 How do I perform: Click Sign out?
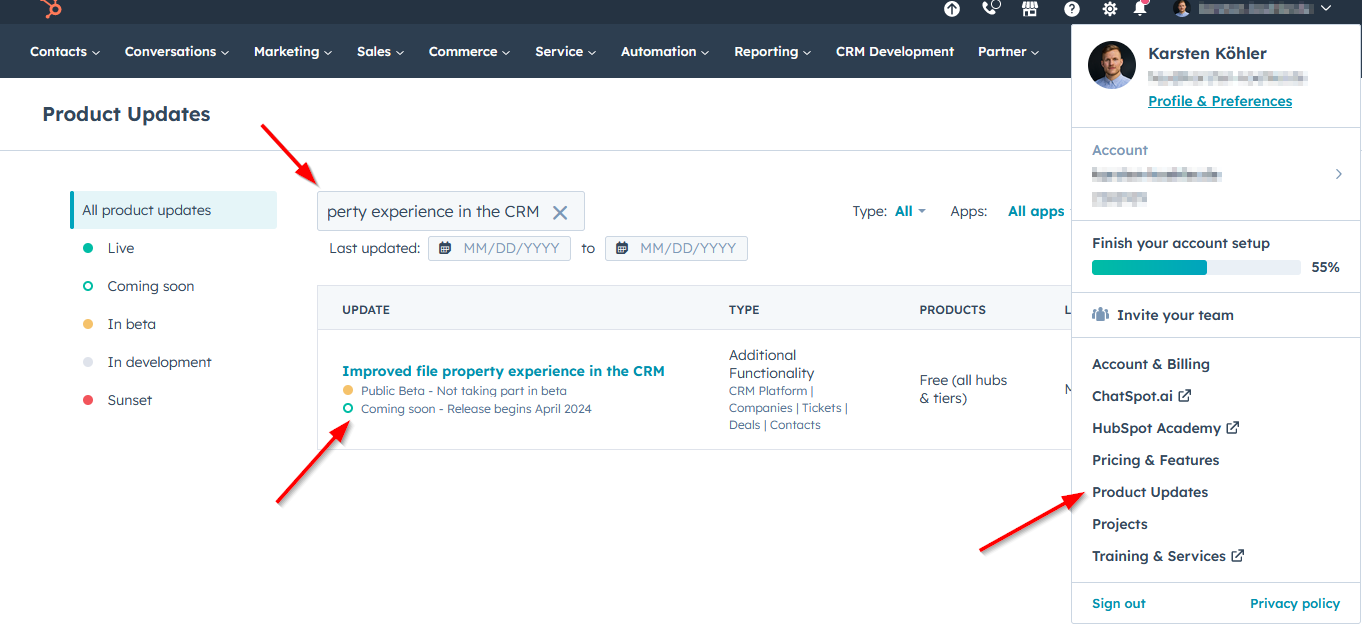(x=1118, y=603)
